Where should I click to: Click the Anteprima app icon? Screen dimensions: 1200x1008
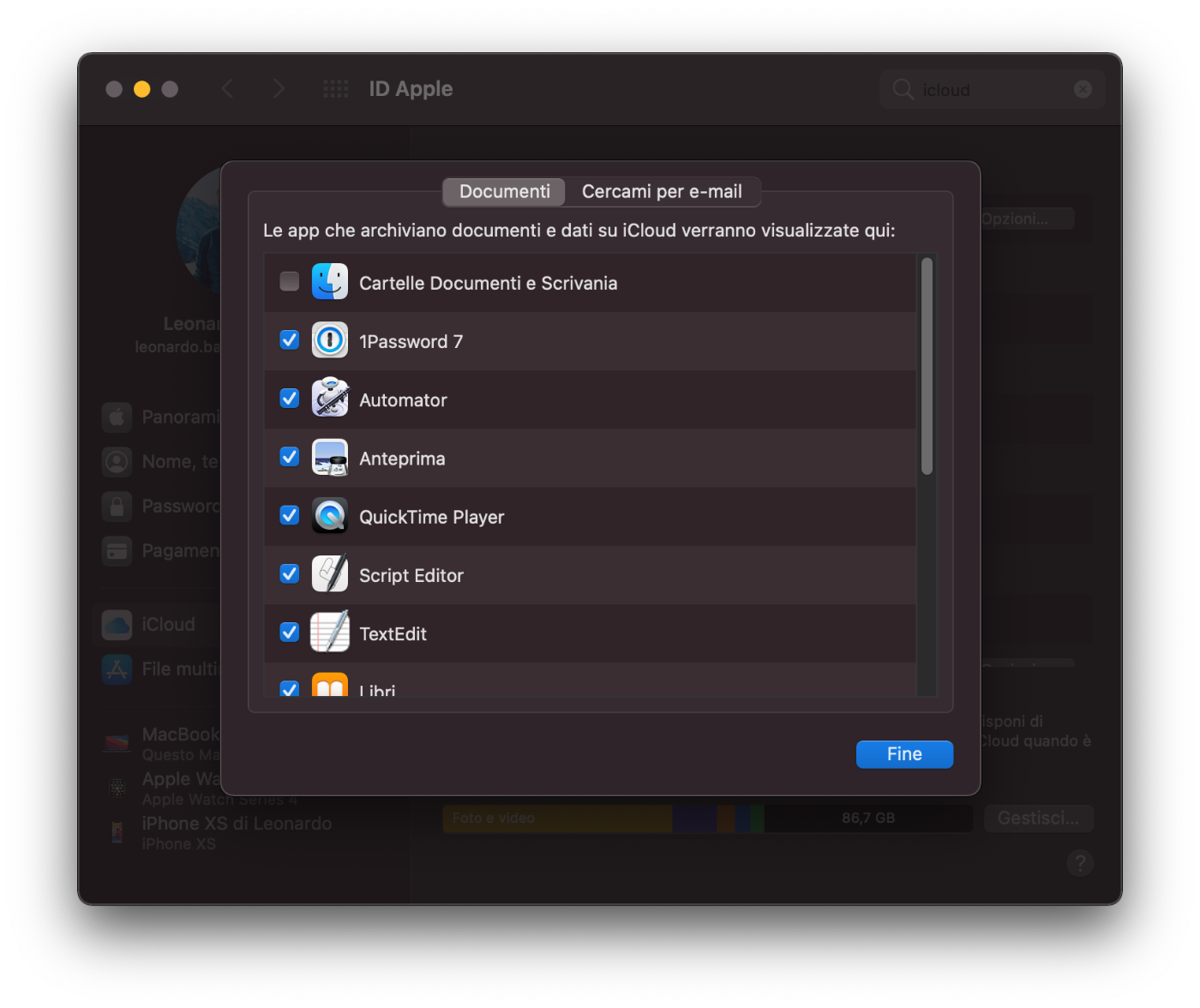tap(330, 458)
